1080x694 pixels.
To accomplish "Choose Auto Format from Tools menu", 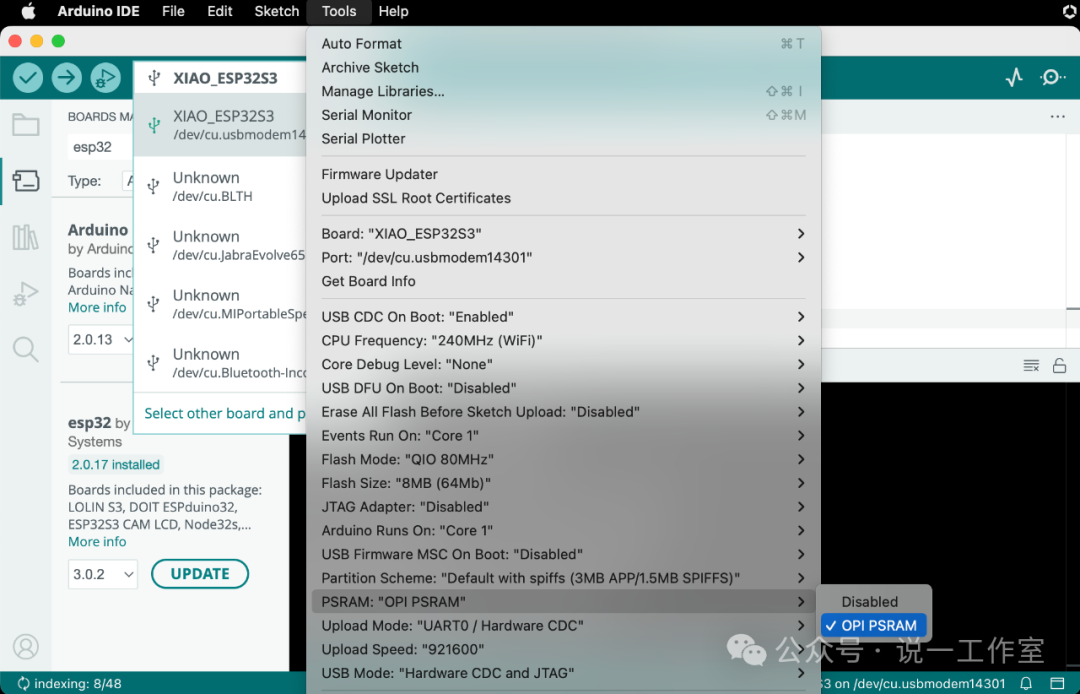I will pyautogui.click(x=563, y=44).
